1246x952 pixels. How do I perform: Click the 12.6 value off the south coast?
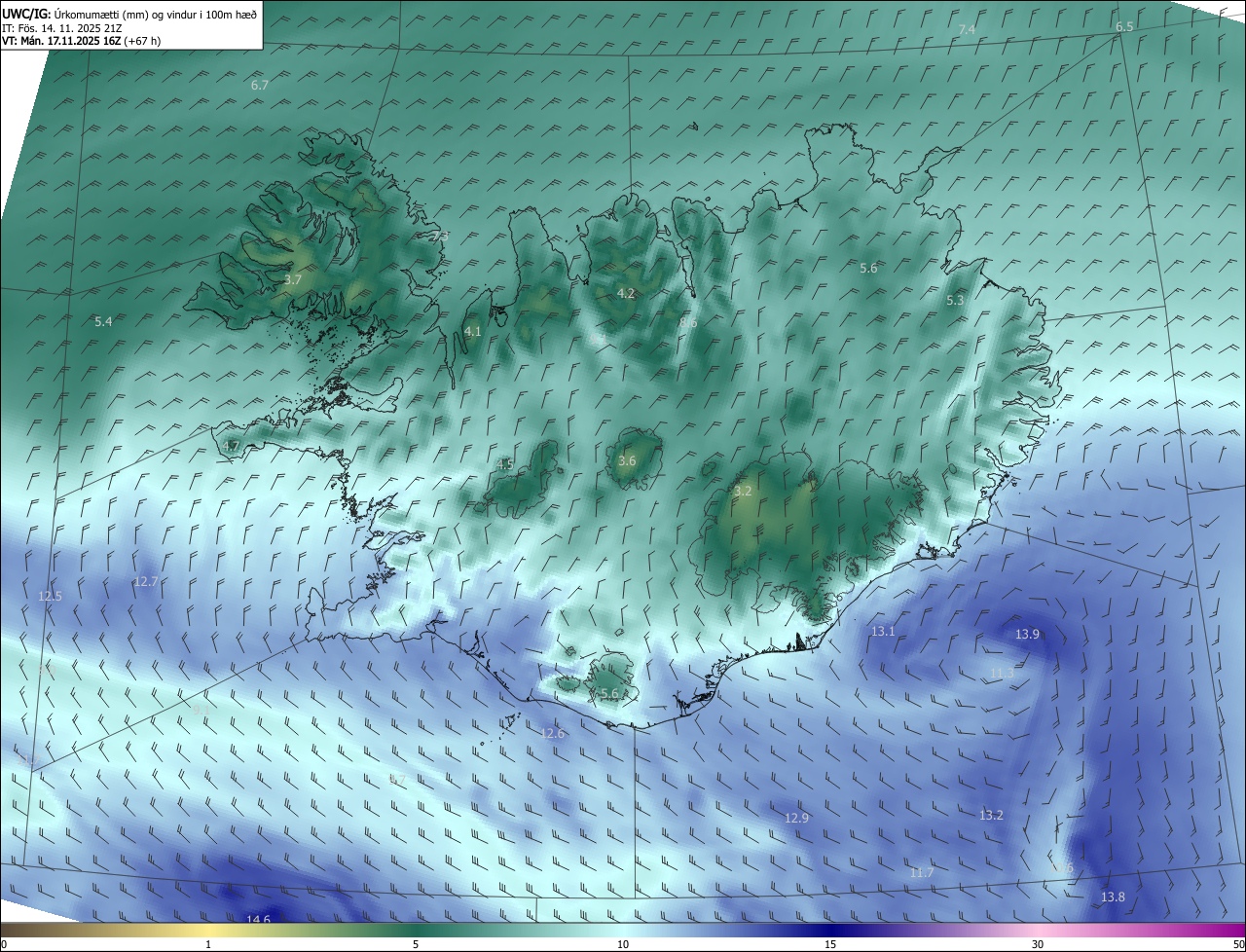(x=553, y=733)
